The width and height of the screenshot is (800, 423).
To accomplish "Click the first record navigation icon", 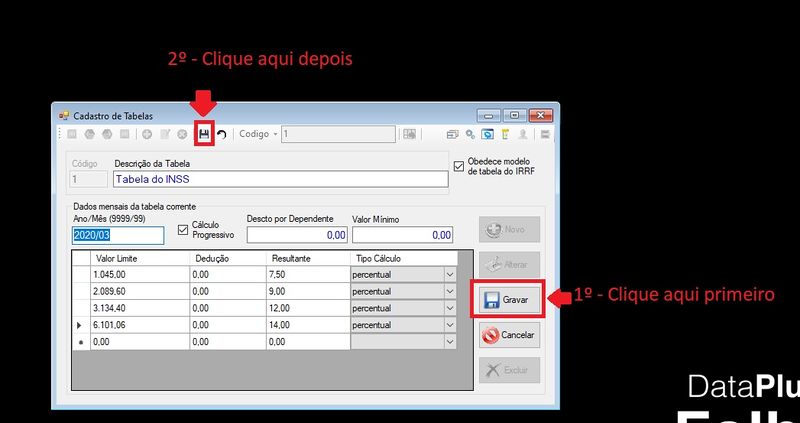I will (72, 135).
